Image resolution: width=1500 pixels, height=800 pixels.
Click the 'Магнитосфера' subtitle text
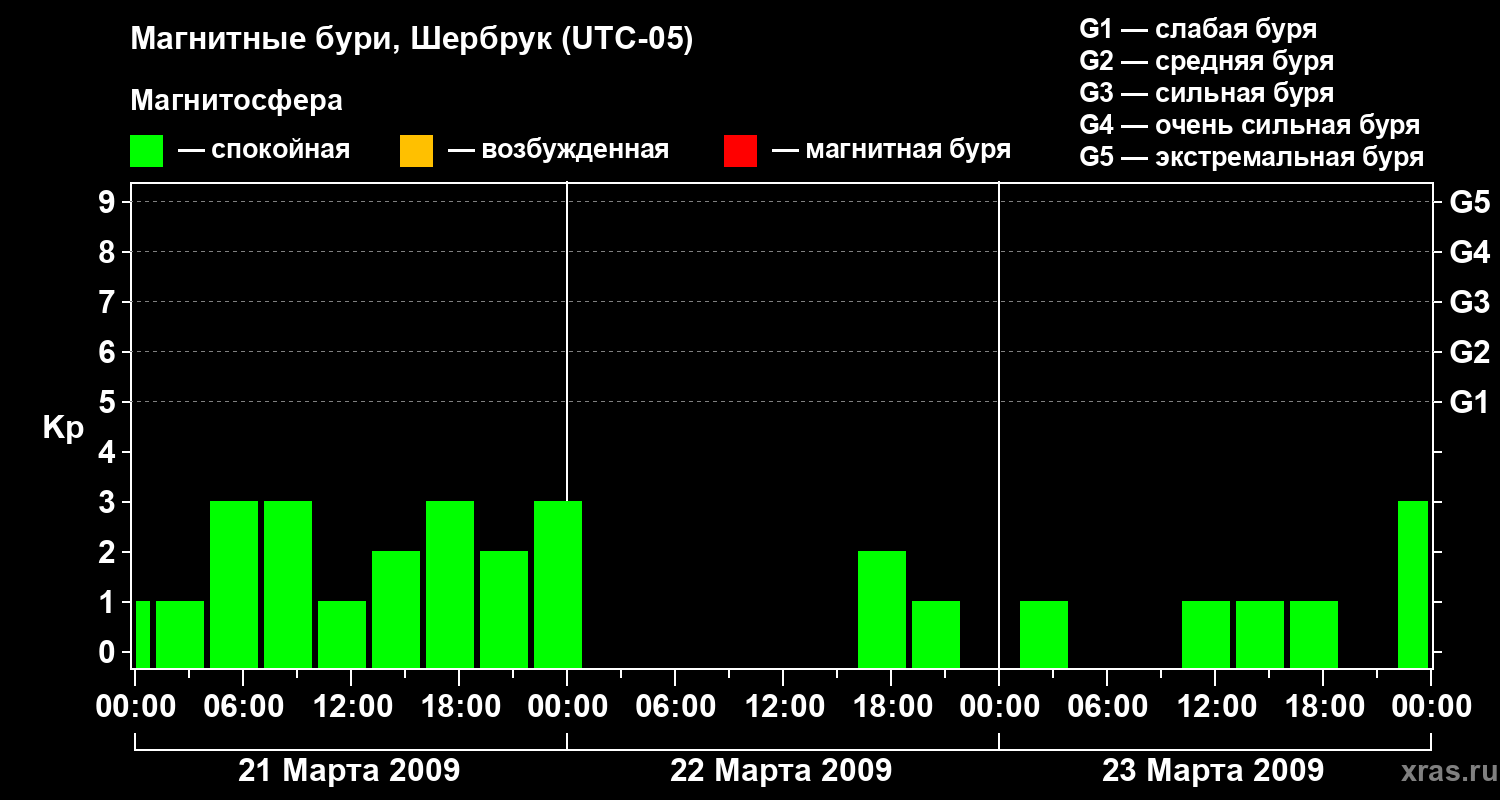(x=236, y=101)
